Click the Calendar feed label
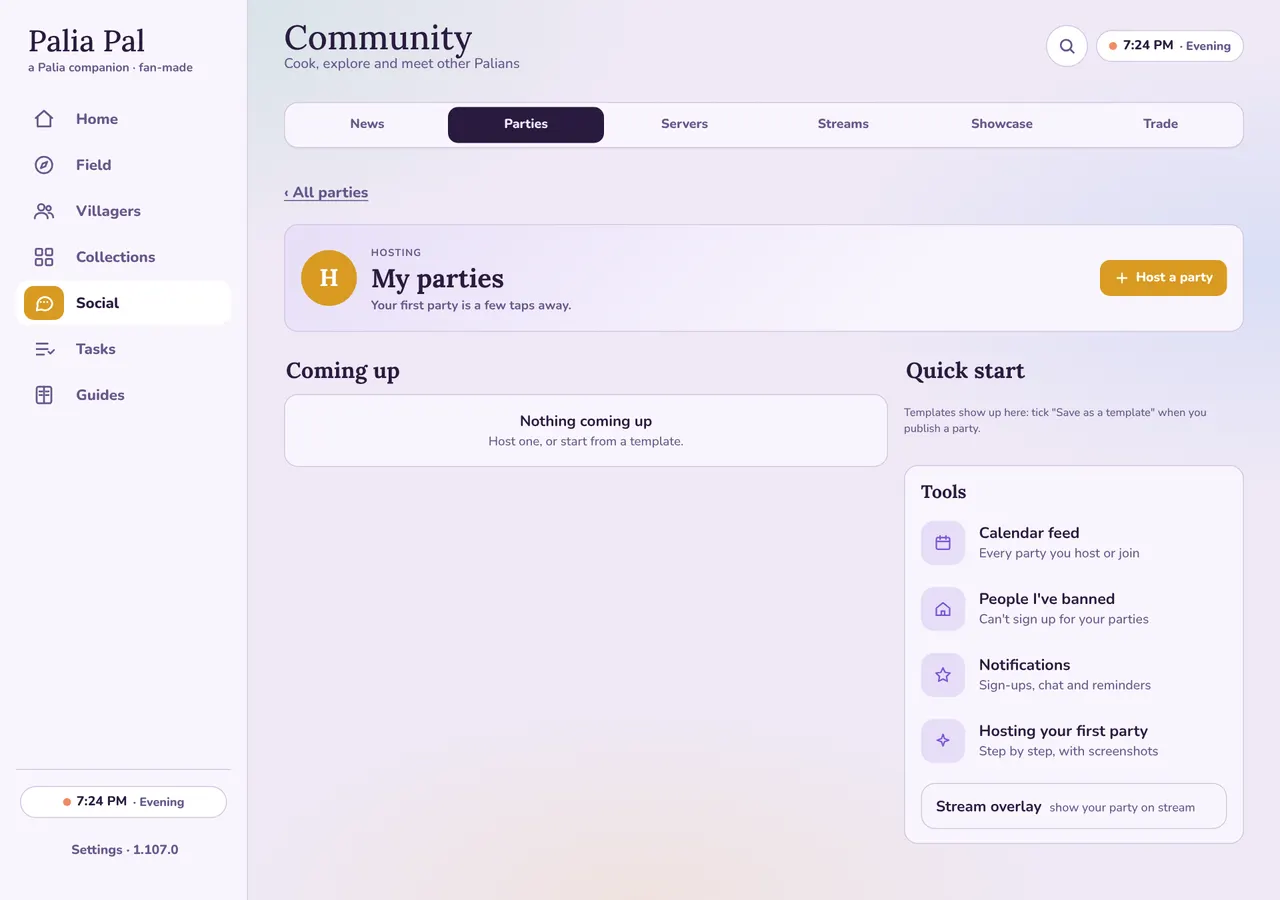The image size is (1280, 900). [1029, 533]
